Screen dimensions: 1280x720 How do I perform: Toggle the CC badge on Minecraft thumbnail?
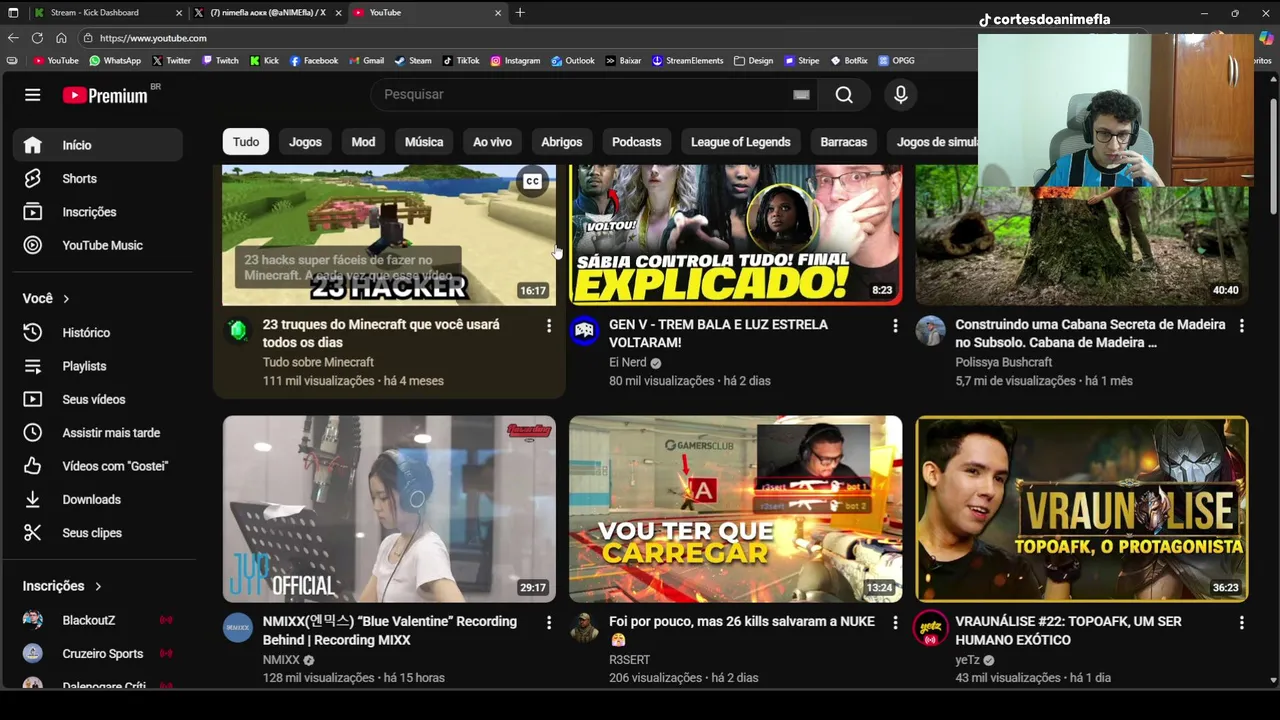532,182
